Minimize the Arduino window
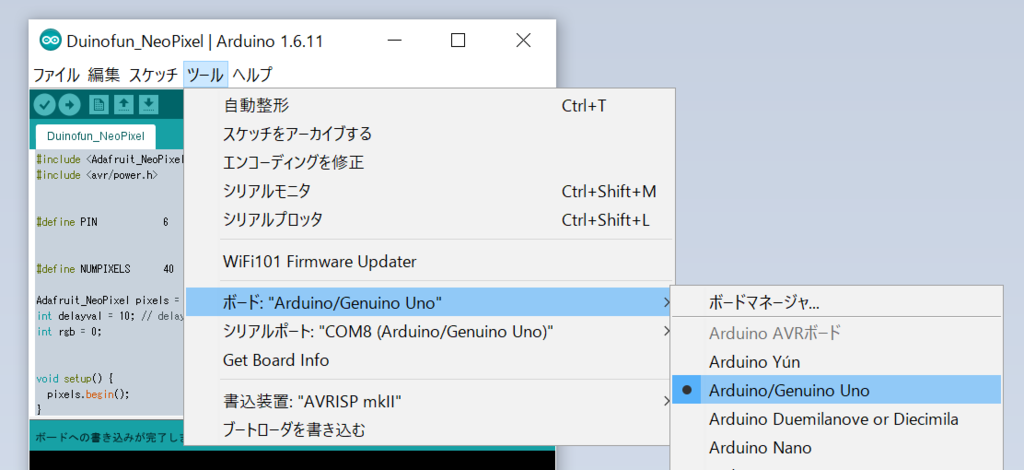This screenshot has width=1024, height=470. [394, 40]
